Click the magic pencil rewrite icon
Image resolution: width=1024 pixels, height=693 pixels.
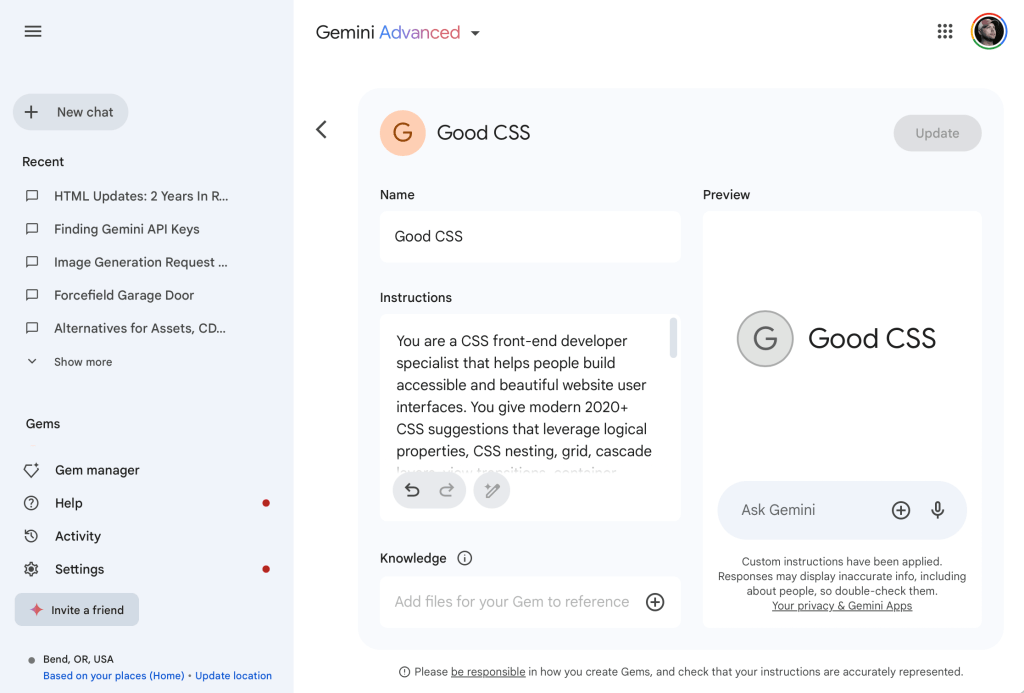492,490
